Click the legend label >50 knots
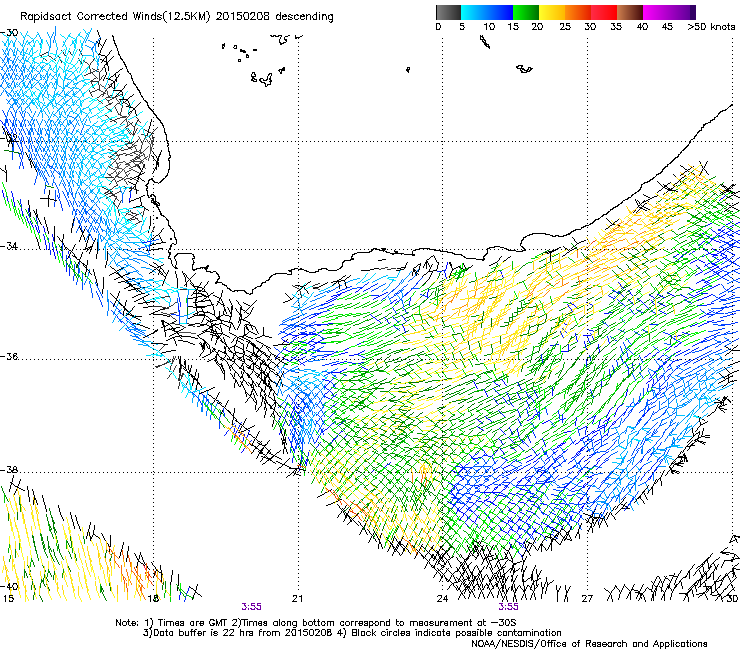This screenshot has width=740, height=650. pyautogui.click(x=711, y=27)
